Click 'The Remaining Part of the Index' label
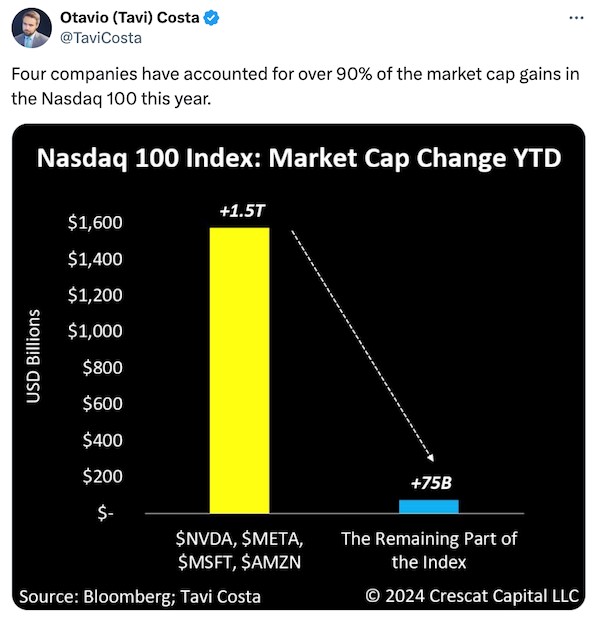 429,550
